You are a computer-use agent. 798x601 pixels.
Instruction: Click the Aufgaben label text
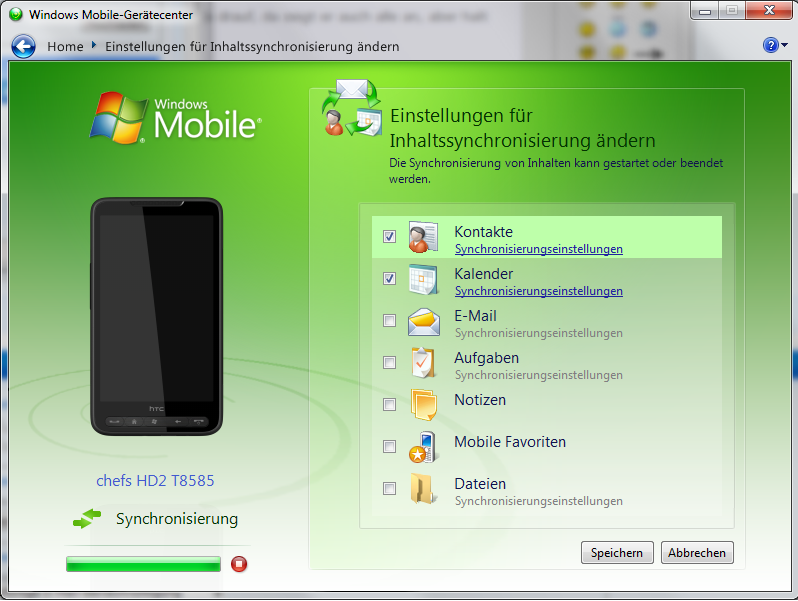coord(487,358)
